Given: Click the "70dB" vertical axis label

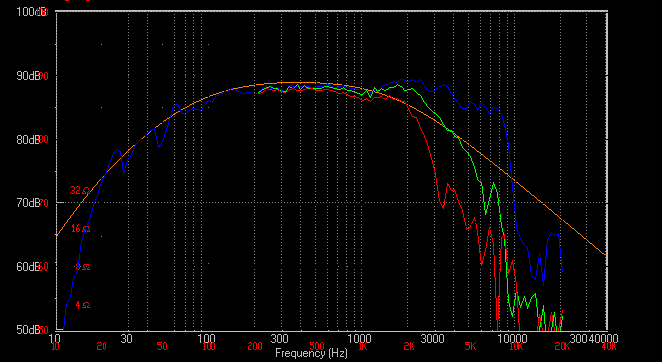Looking at the screenshot, I should tap(28, 203).
